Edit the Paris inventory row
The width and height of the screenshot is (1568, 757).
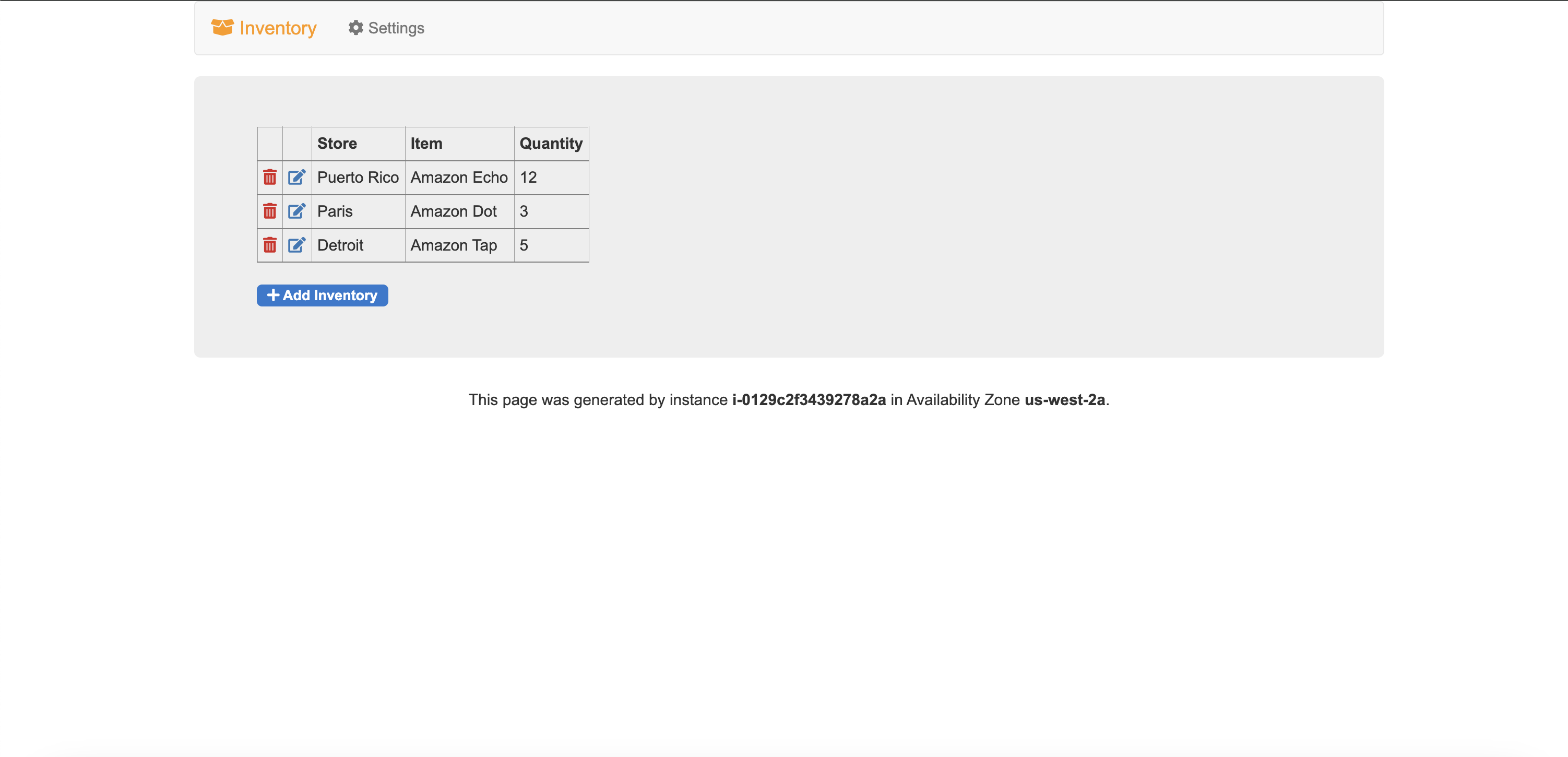[296, 211]
